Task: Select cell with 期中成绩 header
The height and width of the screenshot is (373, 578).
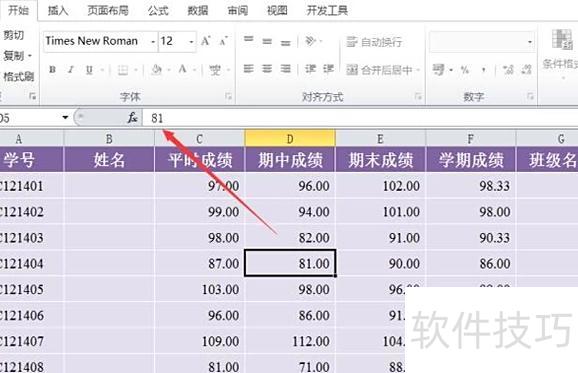Action: [x=290, y=160]
